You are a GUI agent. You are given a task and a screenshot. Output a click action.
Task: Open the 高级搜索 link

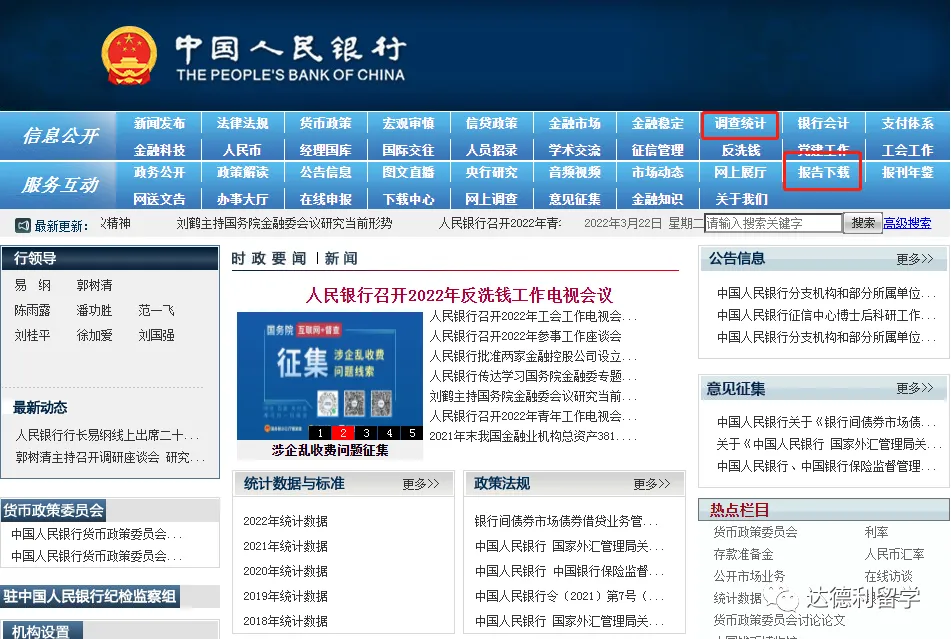coord(907,223)
